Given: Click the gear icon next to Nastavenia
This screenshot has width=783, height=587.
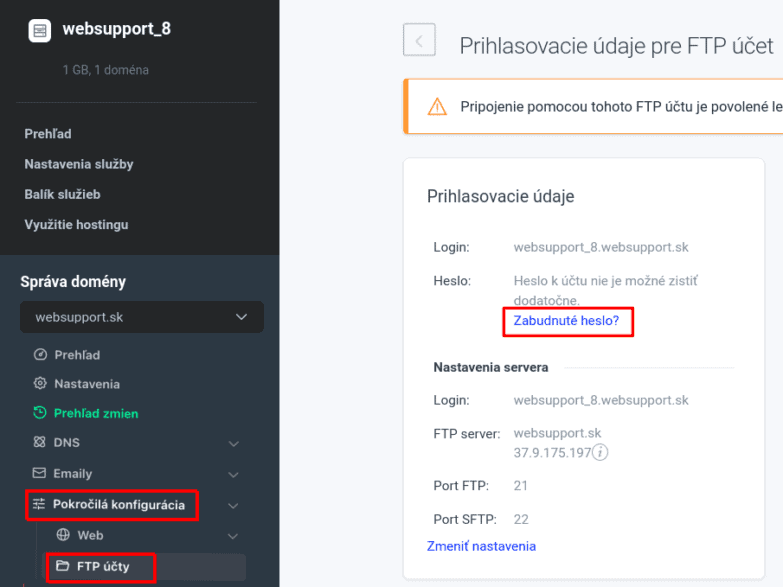Looking at the screenshot, I should 40,384.
